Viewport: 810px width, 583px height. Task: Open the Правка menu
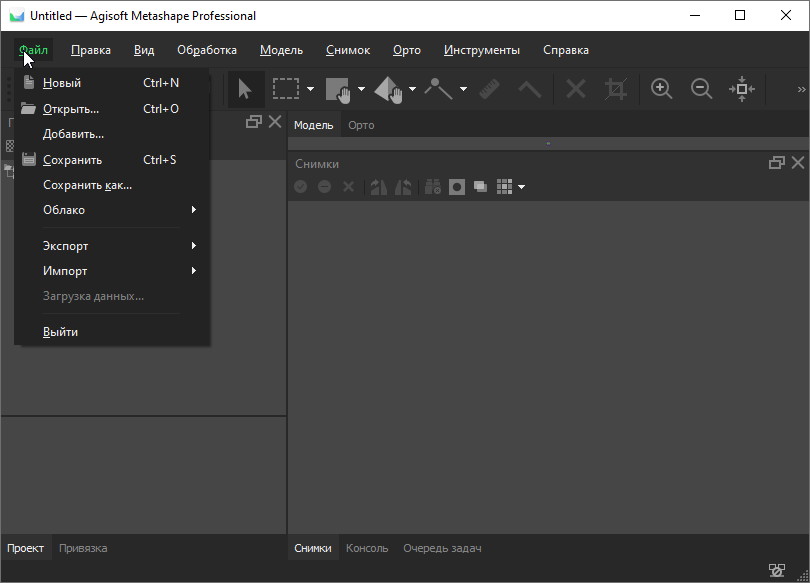(91, 50)
